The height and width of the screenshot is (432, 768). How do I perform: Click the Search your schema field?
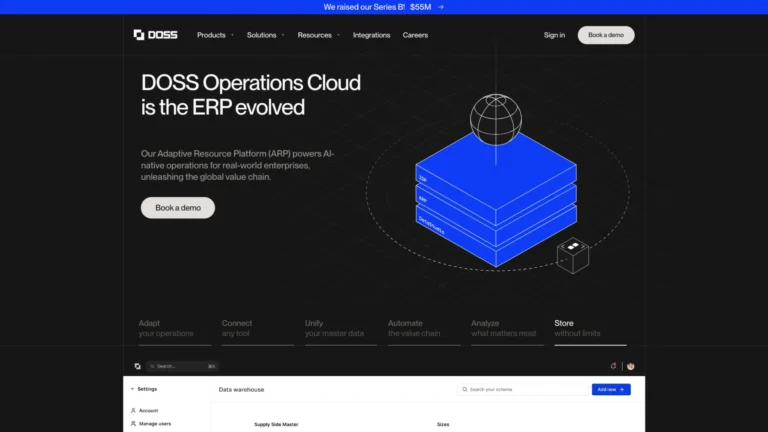pyautogui.click(x=523, y=389)
